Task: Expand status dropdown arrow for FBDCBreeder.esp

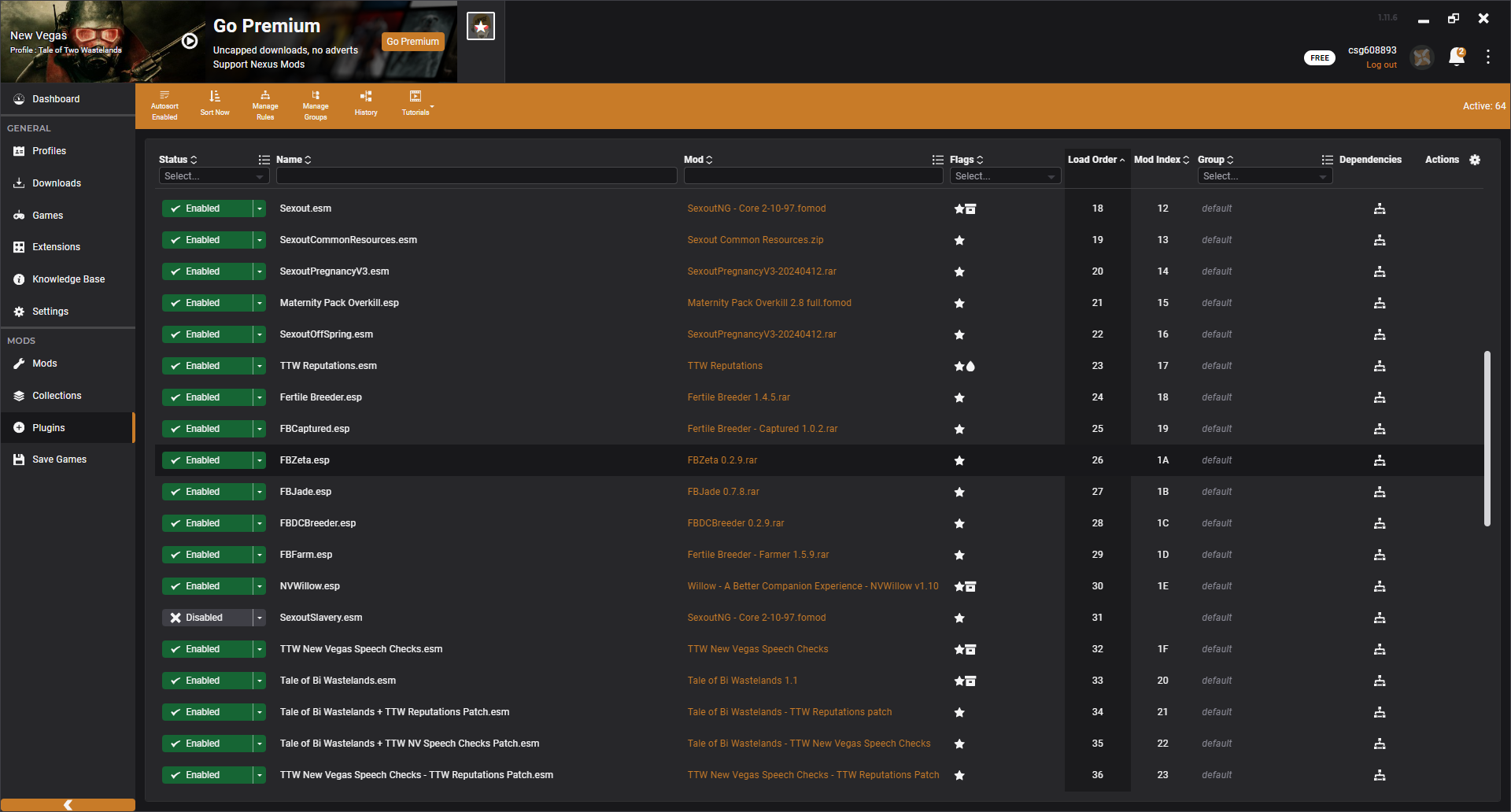Action: pos(259,523)
